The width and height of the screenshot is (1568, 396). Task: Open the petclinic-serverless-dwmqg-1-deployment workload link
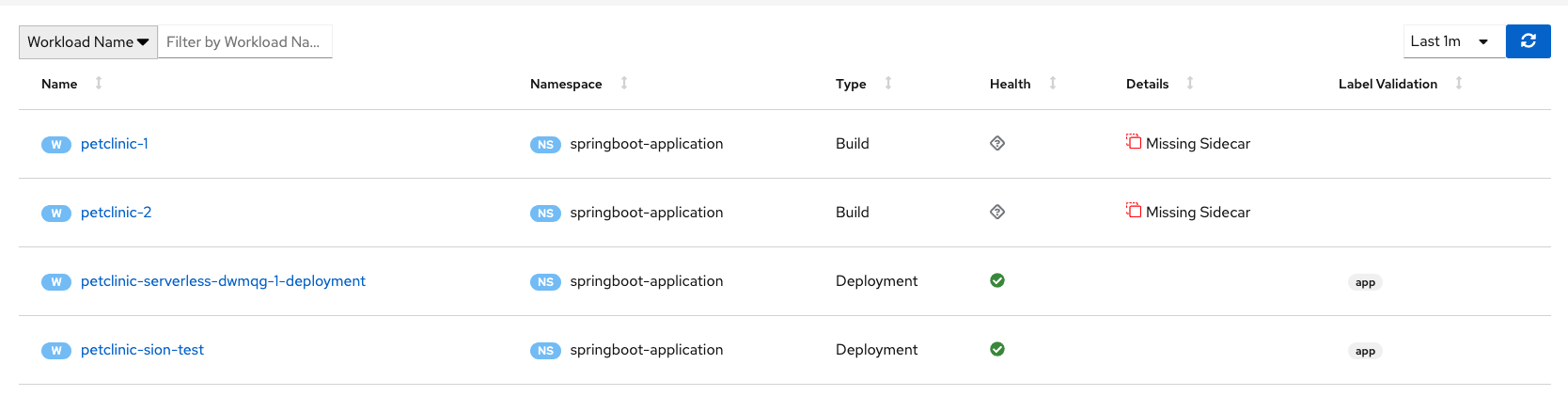(223, 281)
